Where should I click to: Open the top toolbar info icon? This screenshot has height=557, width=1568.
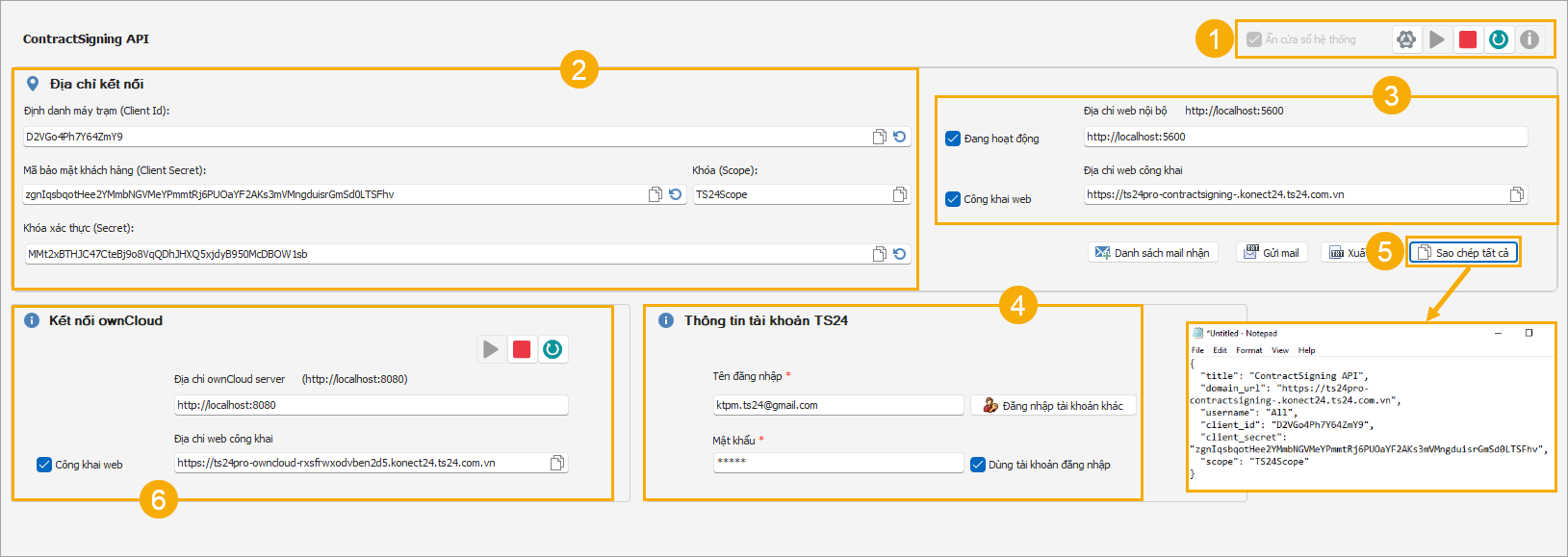pyautogui.click(x=1529, y=39)
